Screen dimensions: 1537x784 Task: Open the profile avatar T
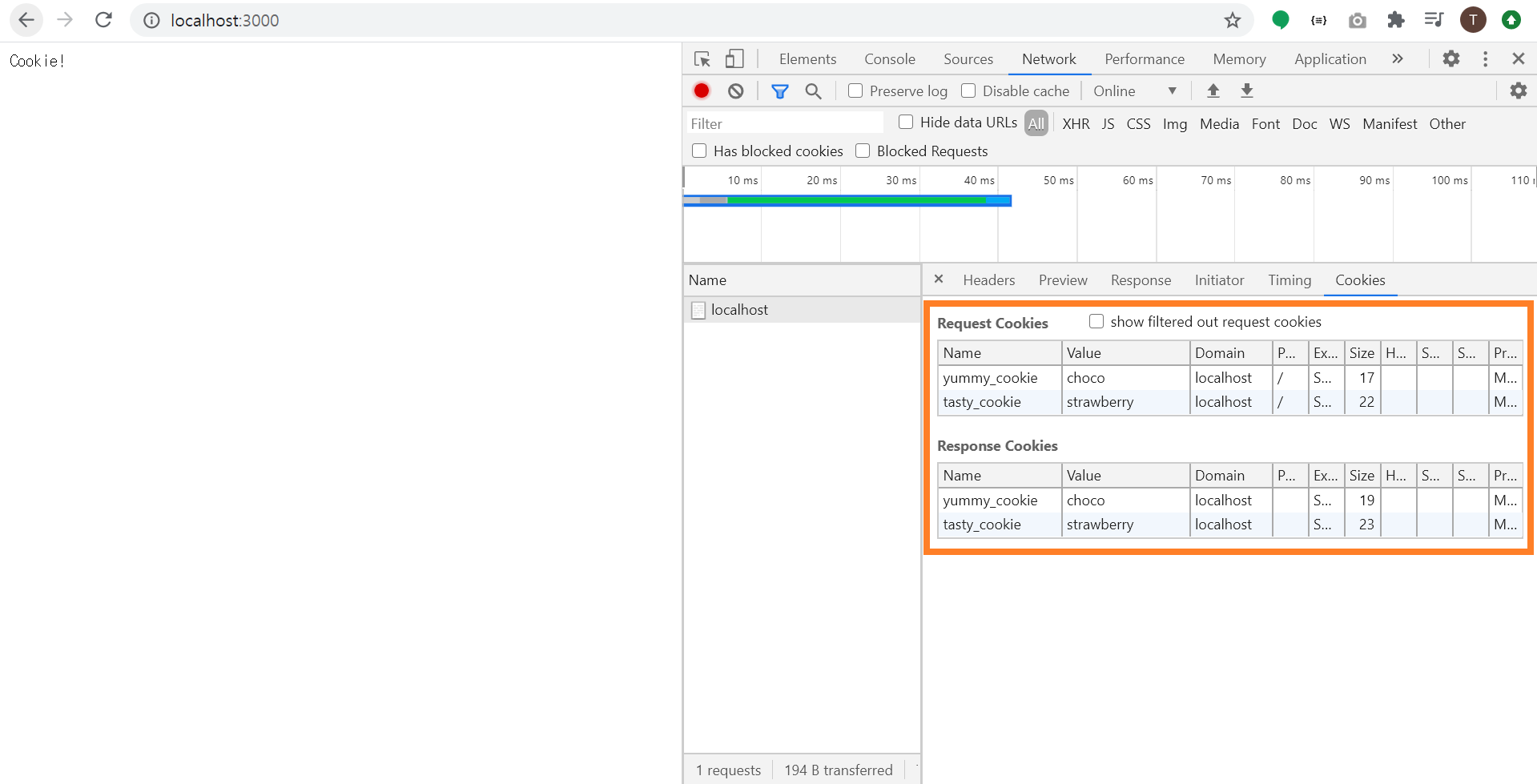click(1472, 20)
